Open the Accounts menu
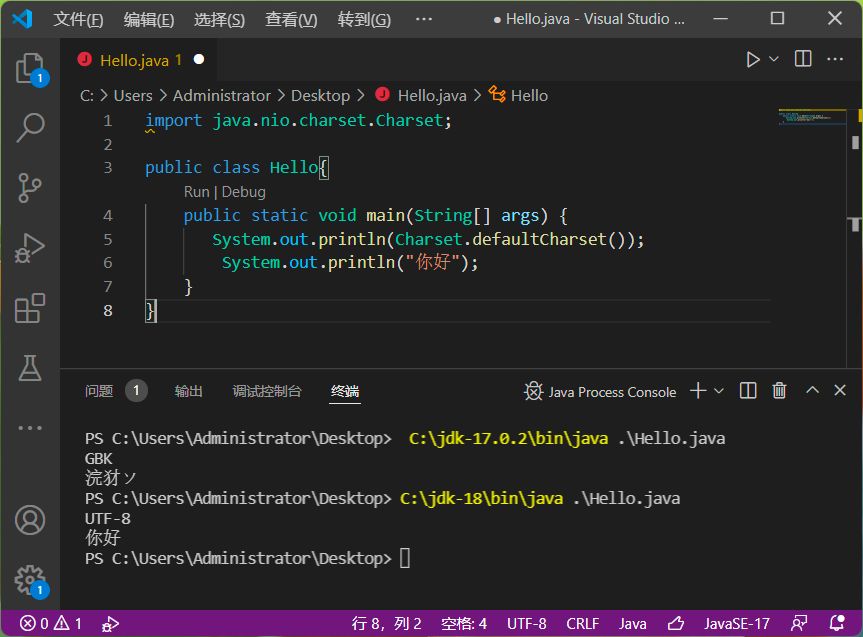 (x=30, y=520)
